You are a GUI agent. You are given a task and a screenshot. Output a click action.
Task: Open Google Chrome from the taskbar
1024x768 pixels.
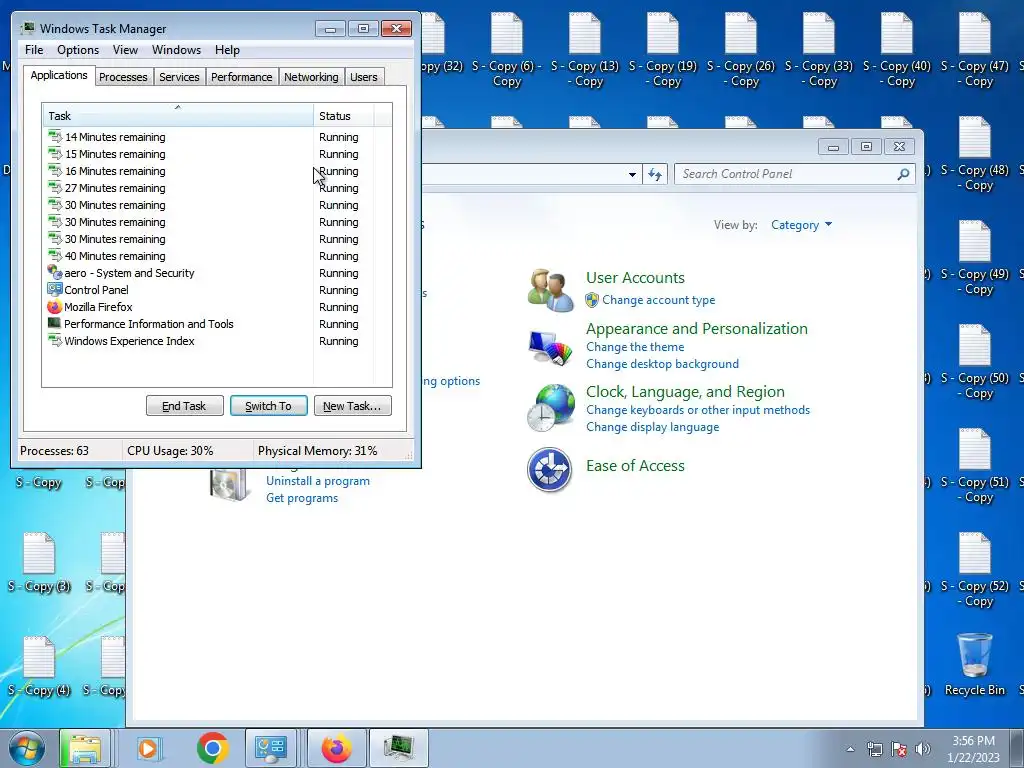click(x=212, y=748)
